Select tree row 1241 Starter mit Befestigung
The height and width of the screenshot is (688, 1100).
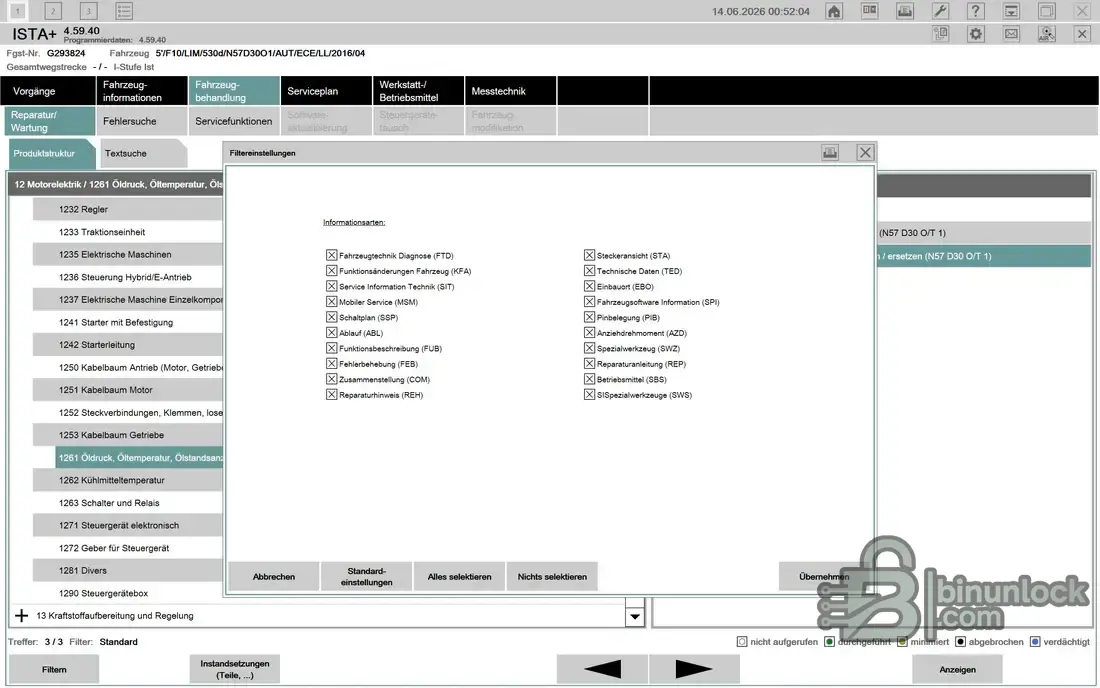(128, 323)
